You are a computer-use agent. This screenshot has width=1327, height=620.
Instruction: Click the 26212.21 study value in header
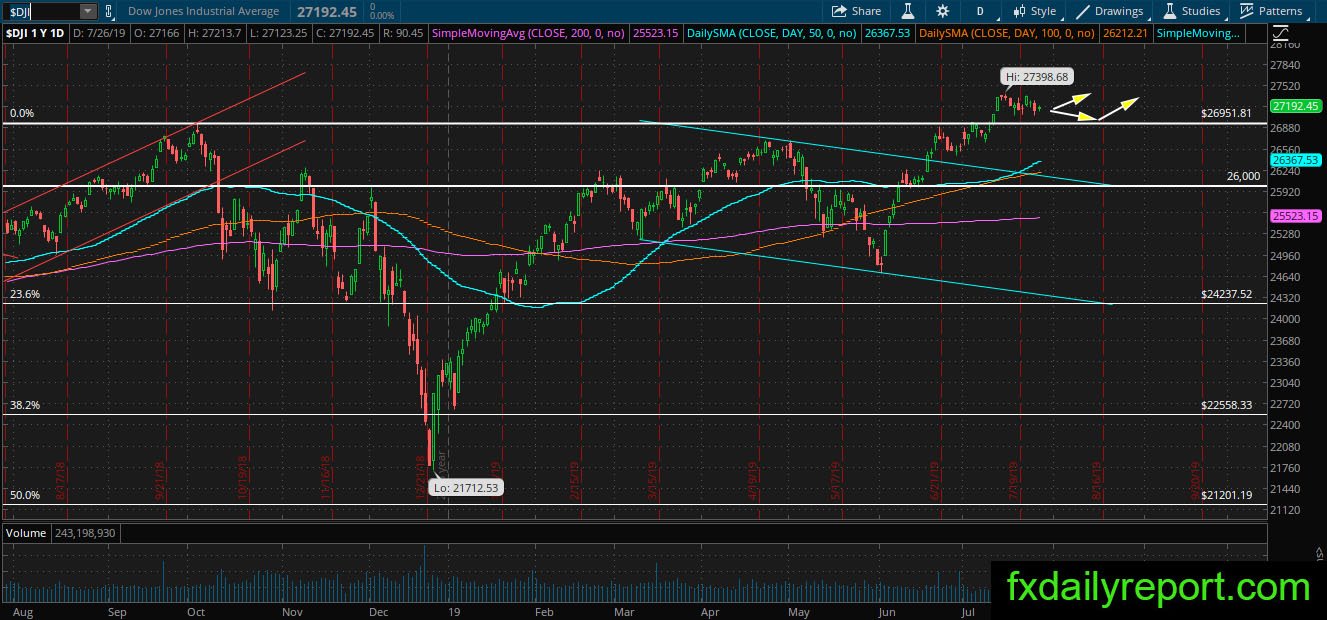(x=1127, y=33)
